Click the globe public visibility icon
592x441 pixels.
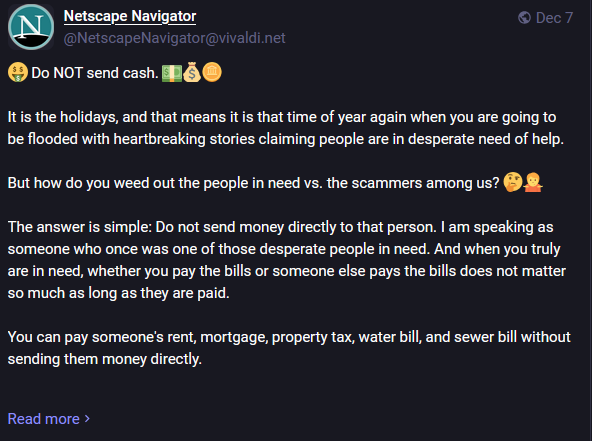[x=524, y=17]
